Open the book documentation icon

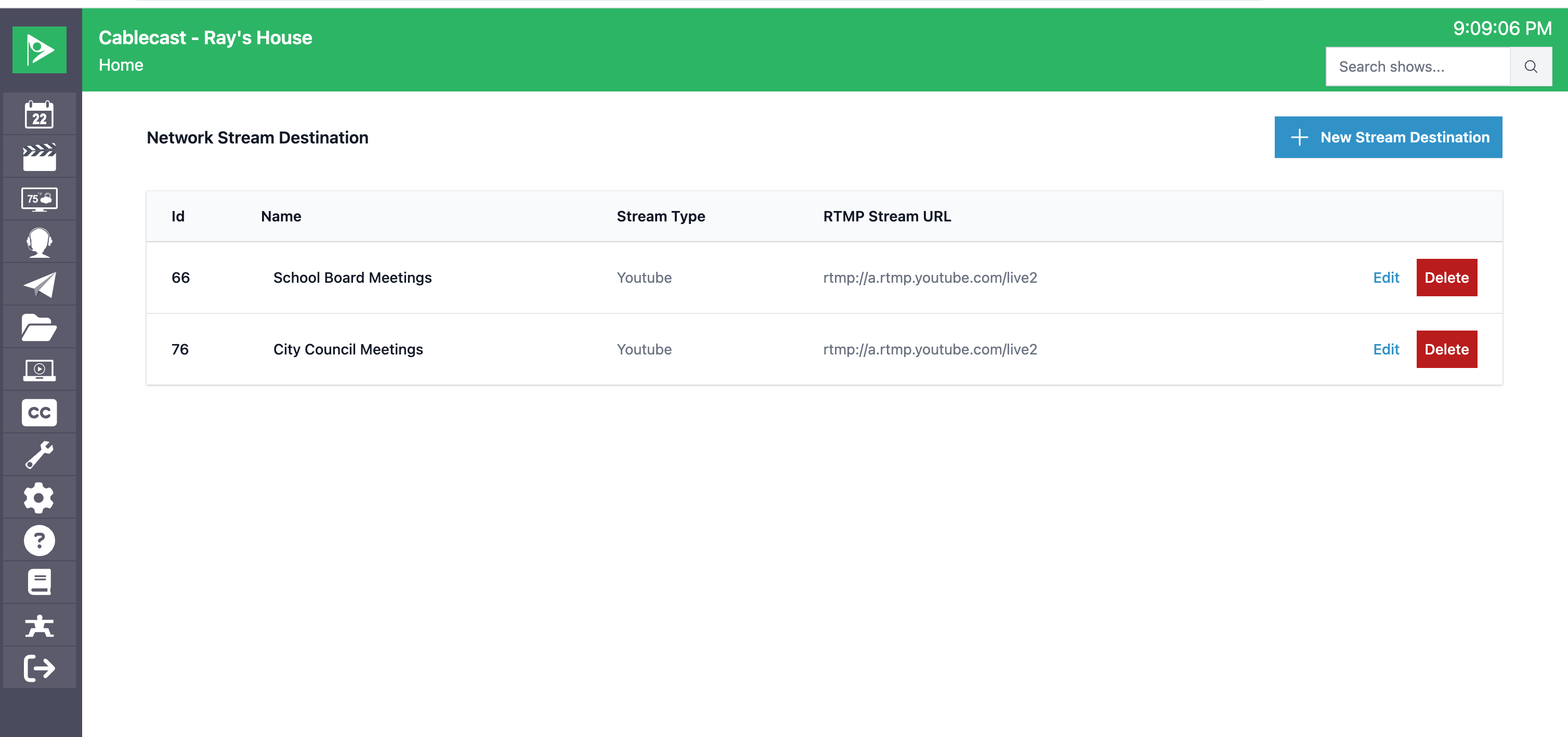click(40, 583)
